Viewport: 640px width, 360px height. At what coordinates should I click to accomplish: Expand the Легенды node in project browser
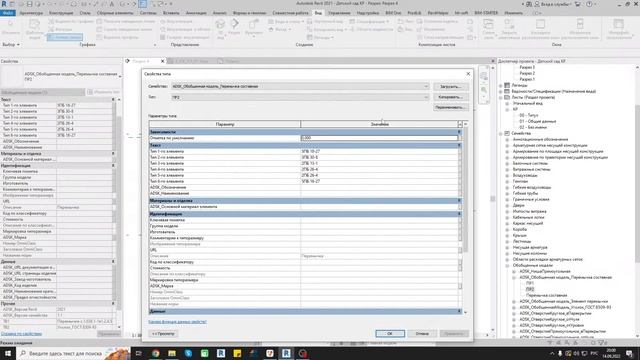[501, 85]
